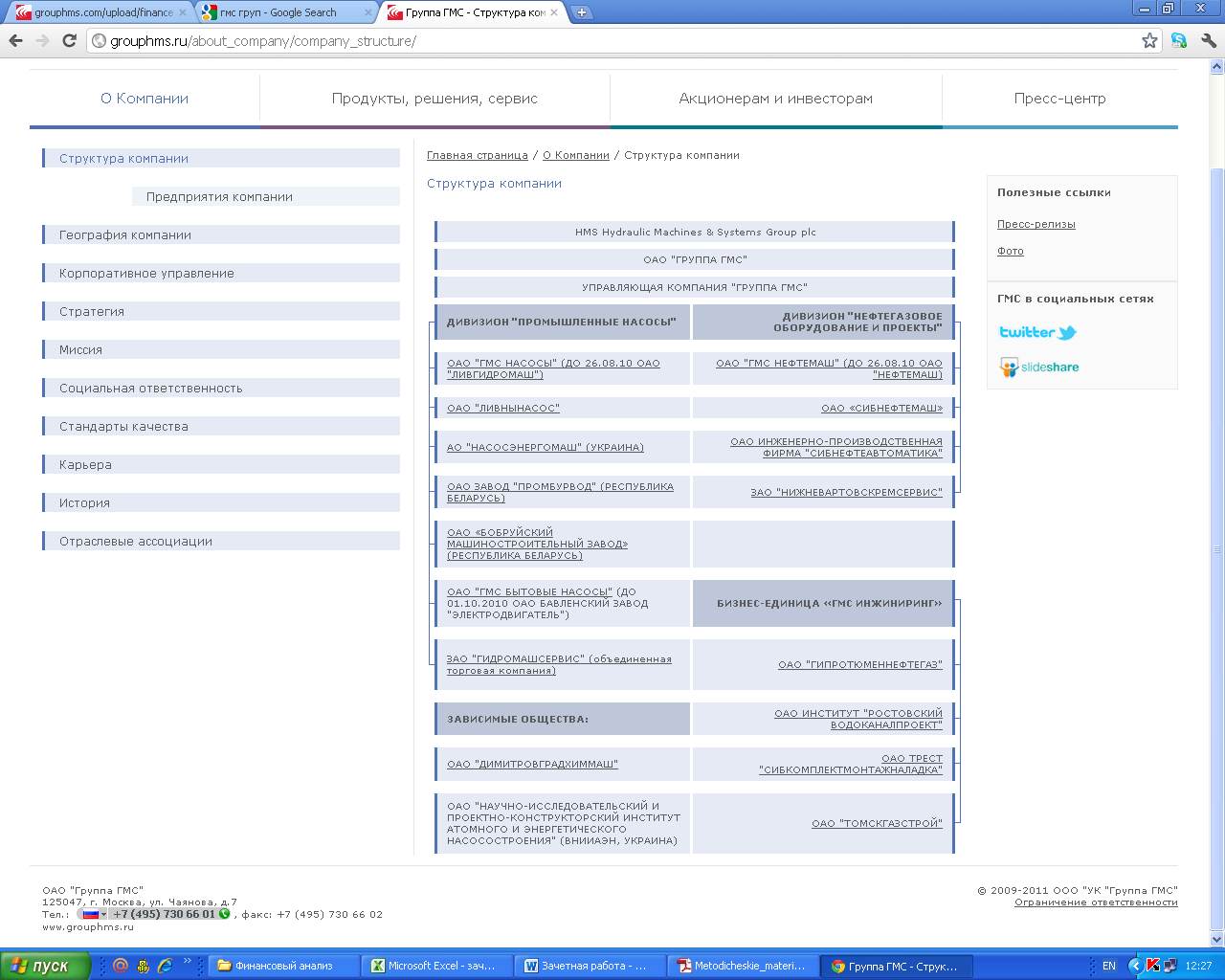
Task: Expand the quick launch chevron
Action: coord(187,962)
